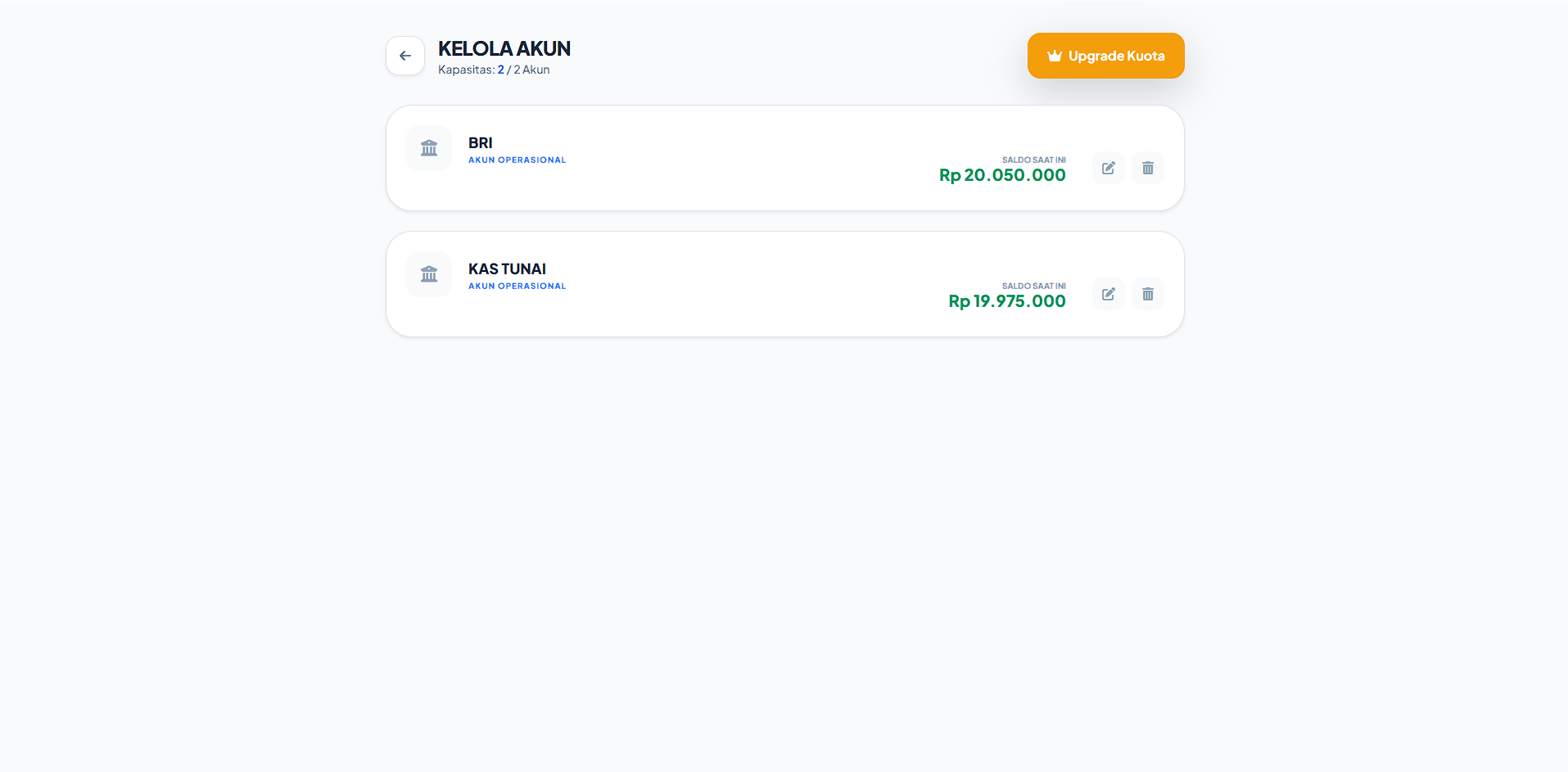
Task: Click the Kapasitas label text
Action: point(466,70)
